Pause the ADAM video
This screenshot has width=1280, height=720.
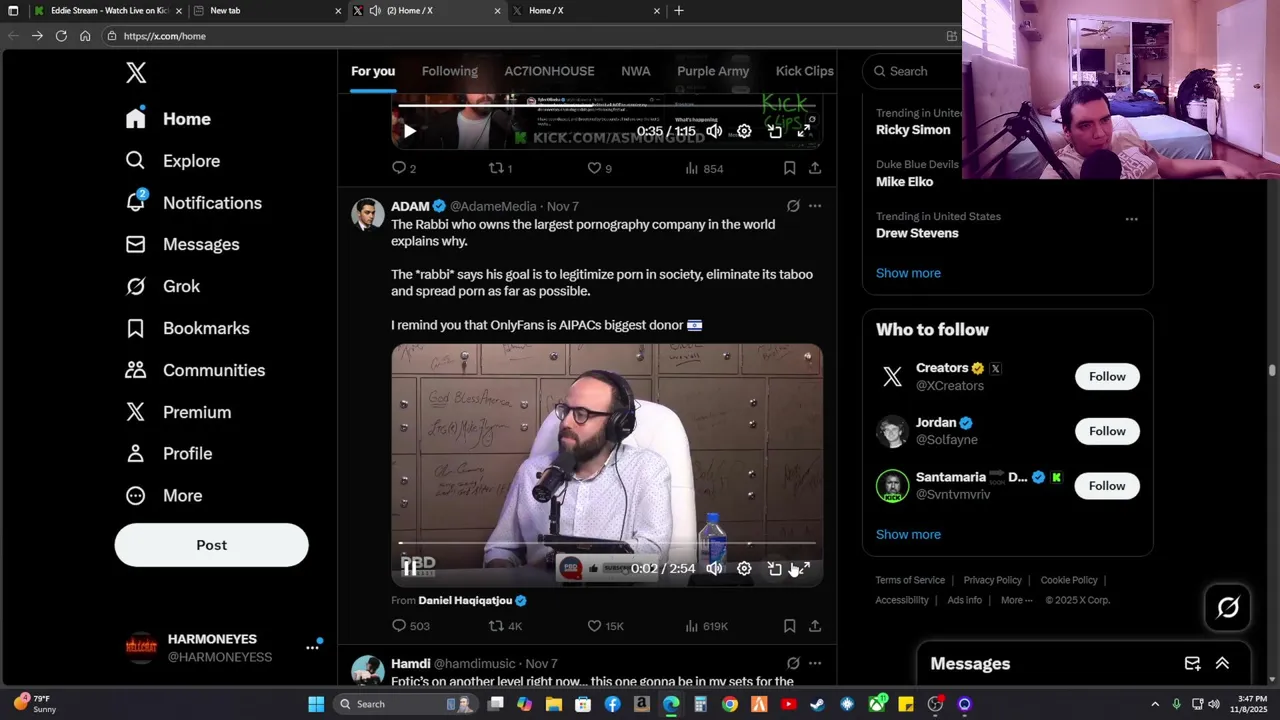tap(410, 568)
